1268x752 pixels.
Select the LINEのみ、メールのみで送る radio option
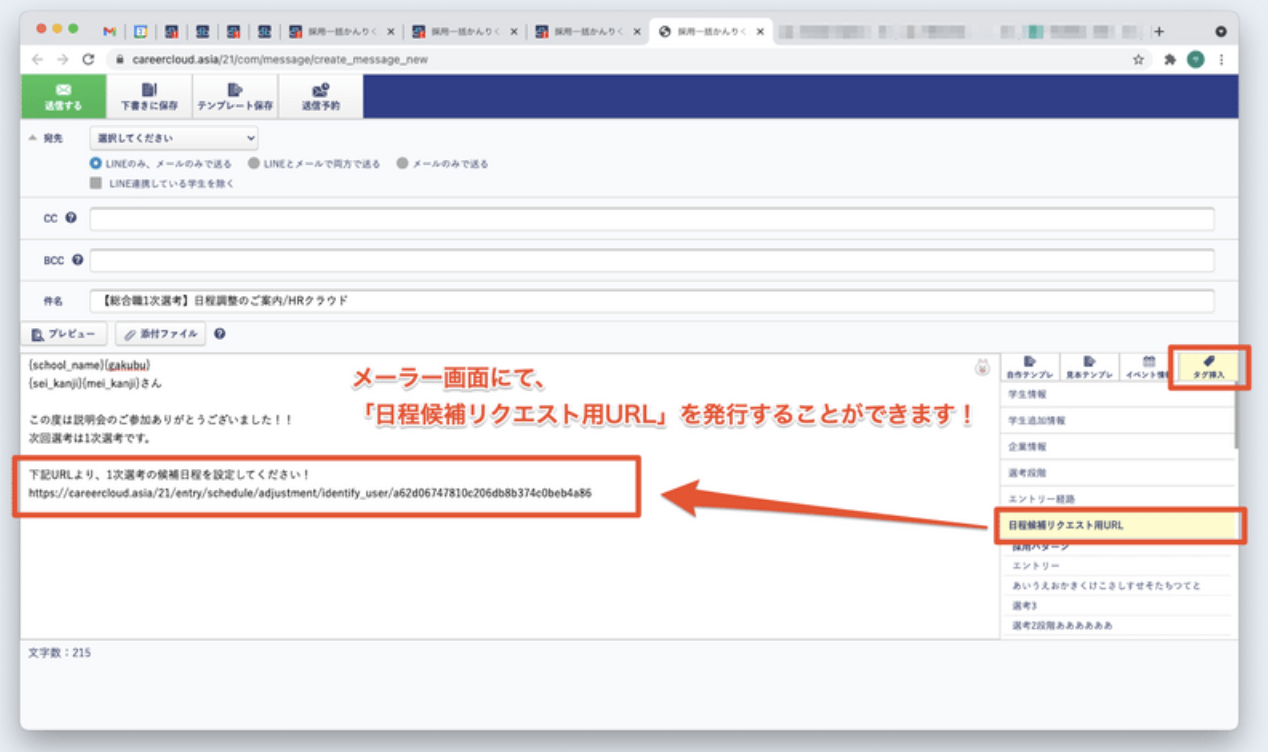(96, 163)
